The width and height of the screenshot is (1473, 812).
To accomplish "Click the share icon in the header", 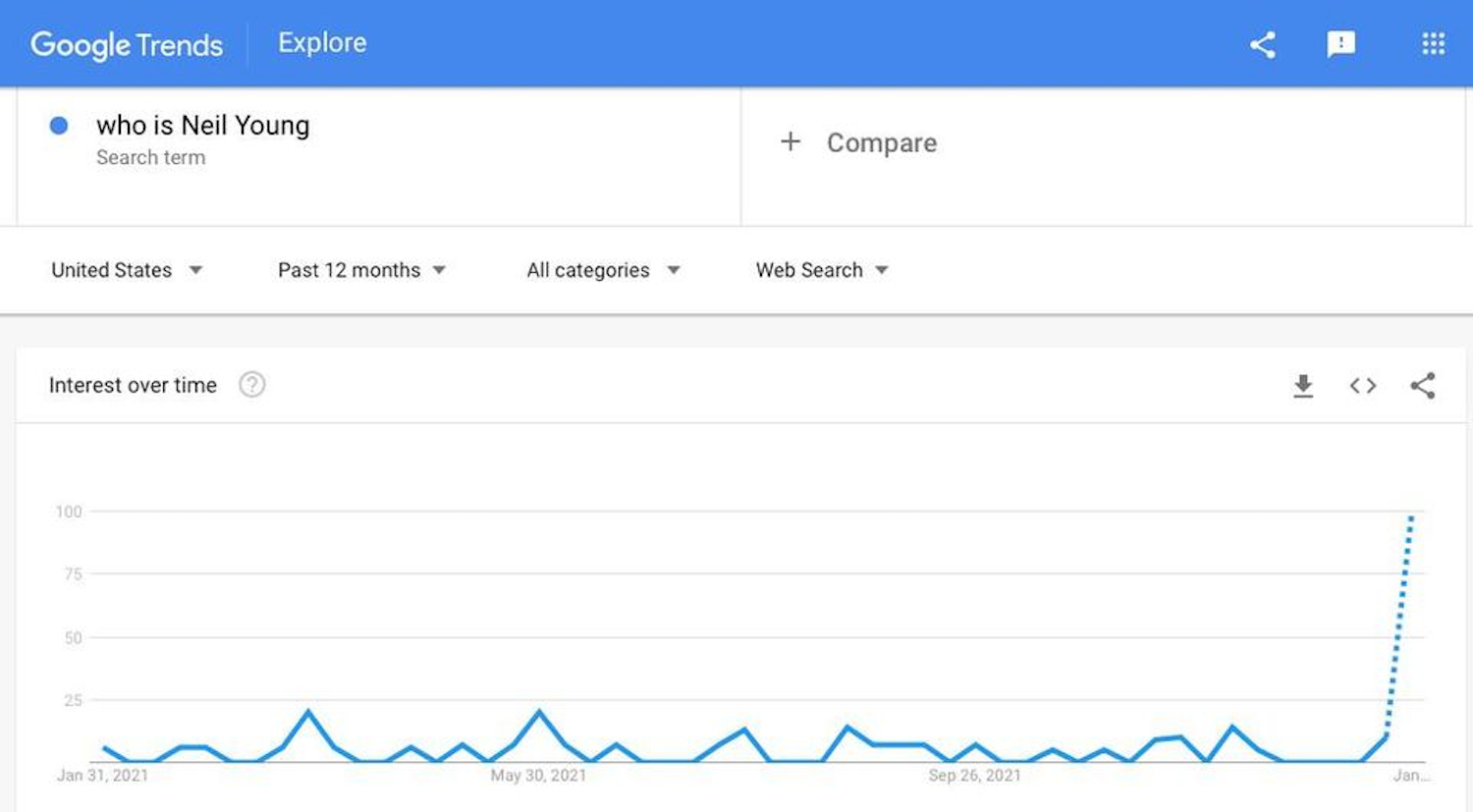I will tap(1263, 44).
